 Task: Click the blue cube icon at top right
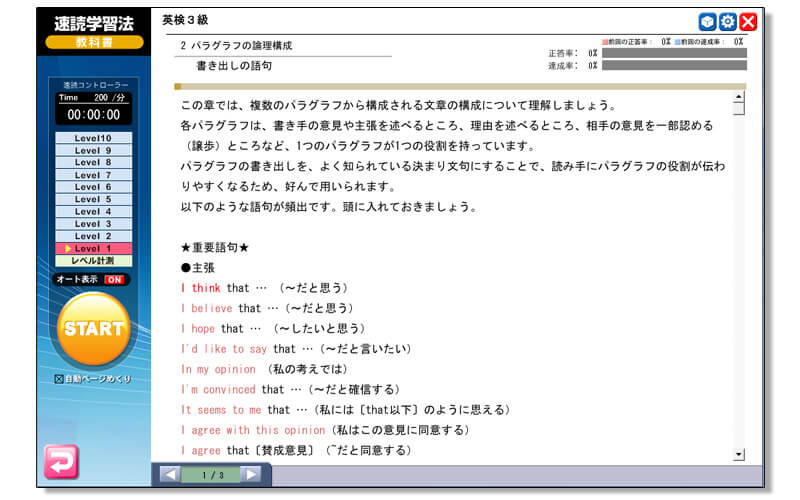coord(707,22)
